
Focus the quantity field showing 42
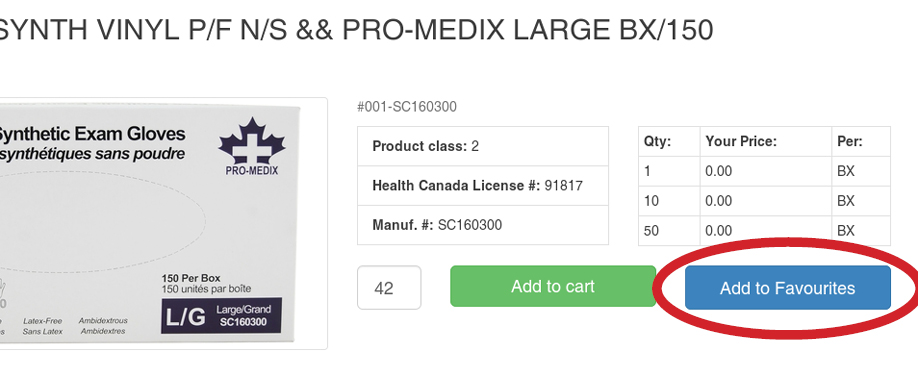coord(389,287)
